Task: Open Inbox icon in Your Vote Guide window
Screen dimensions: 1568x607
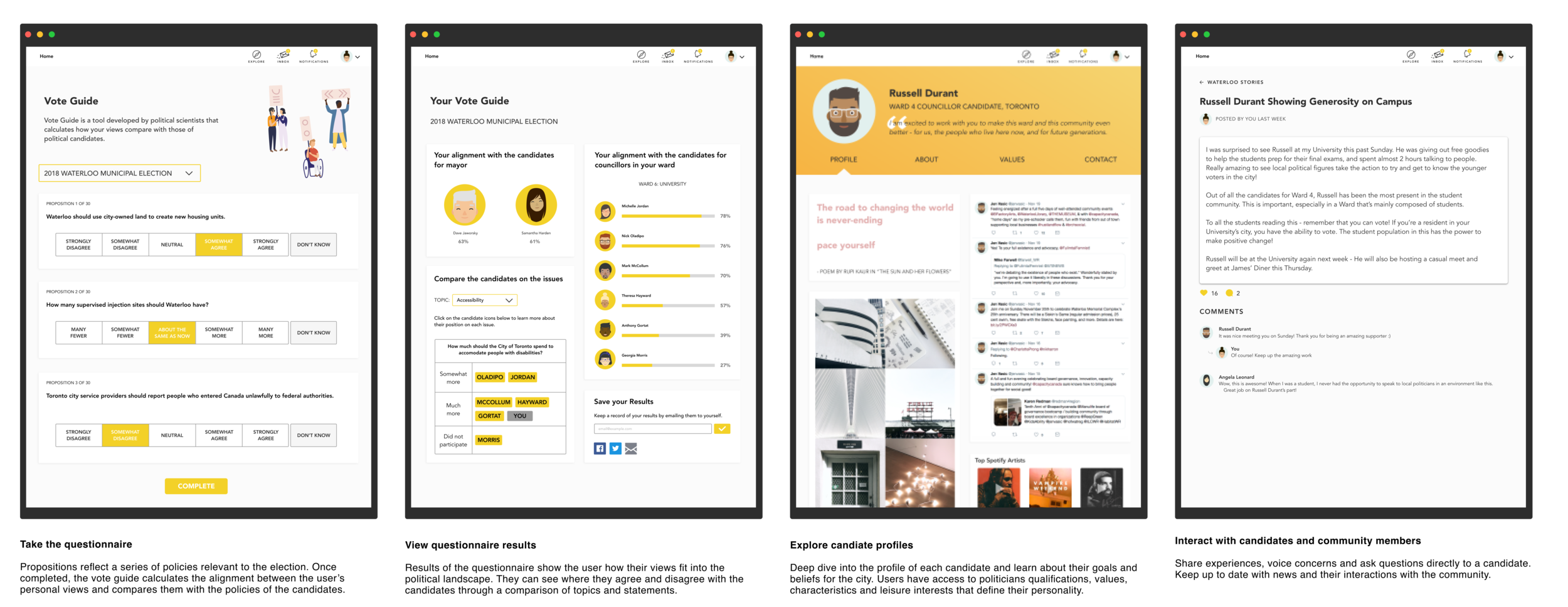Action: [668, 56]
